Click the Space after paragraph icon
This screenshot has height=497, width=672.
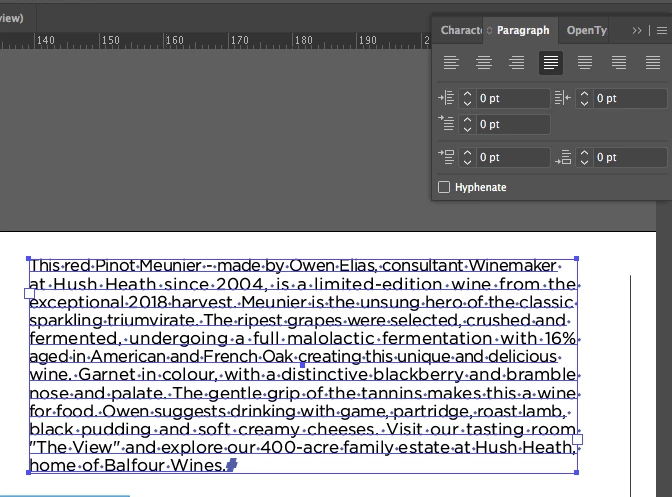pos(563,157)
